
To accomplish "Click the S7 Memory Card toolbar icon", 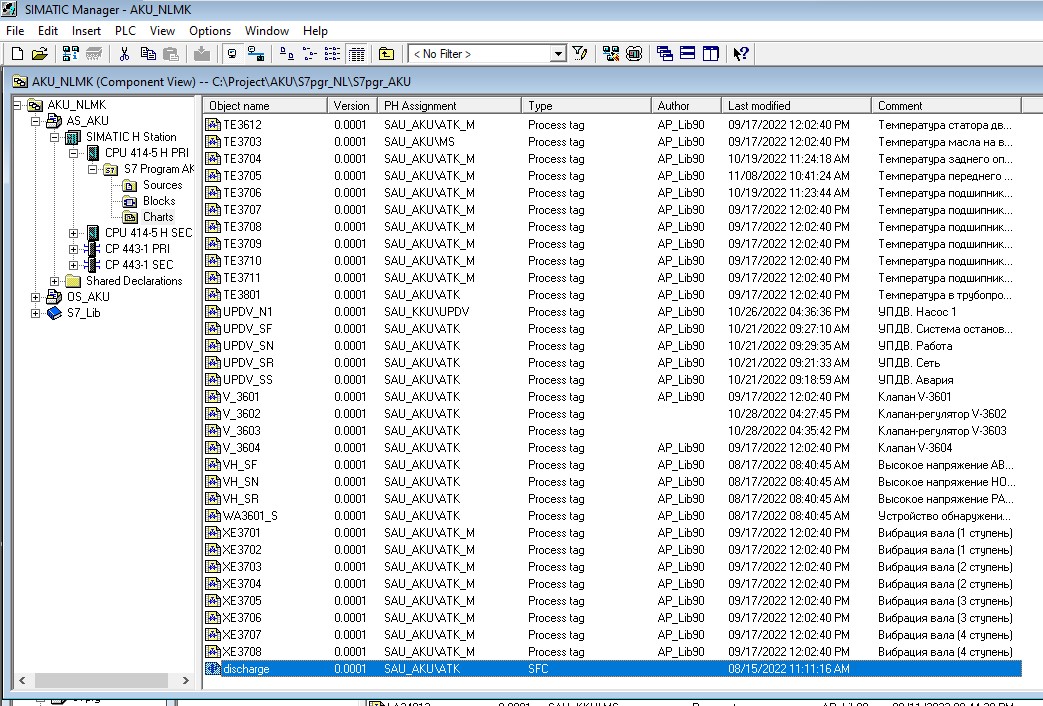I will click(94, 54).
